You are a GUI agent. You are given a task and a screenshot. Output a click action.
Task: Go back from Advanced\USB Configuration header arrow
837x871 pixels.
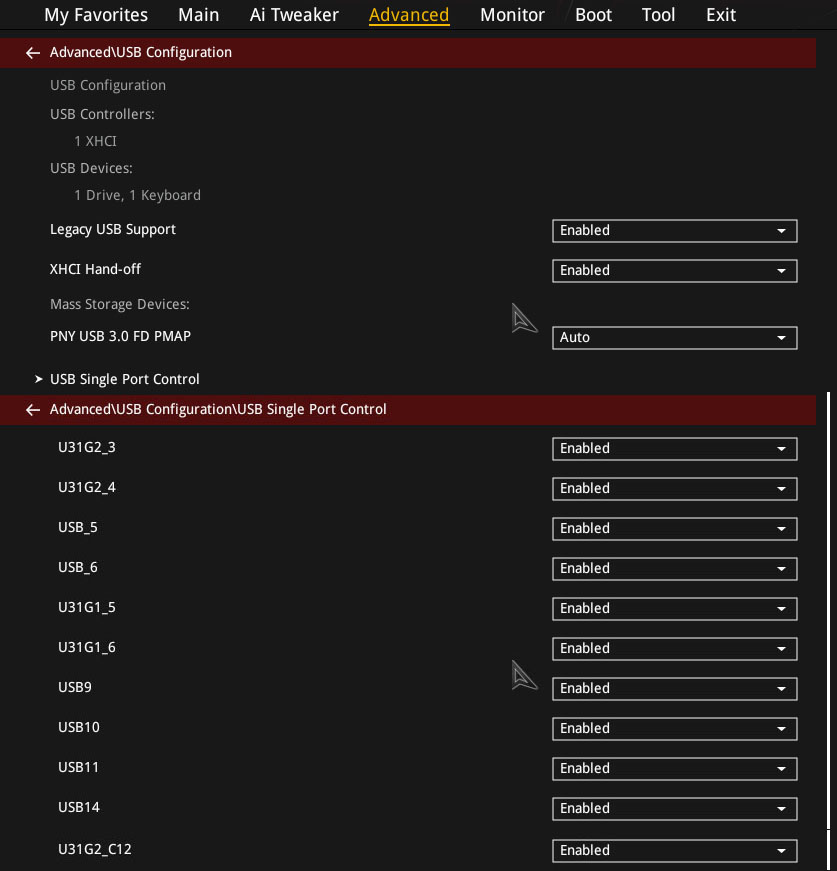click(33, 53)
